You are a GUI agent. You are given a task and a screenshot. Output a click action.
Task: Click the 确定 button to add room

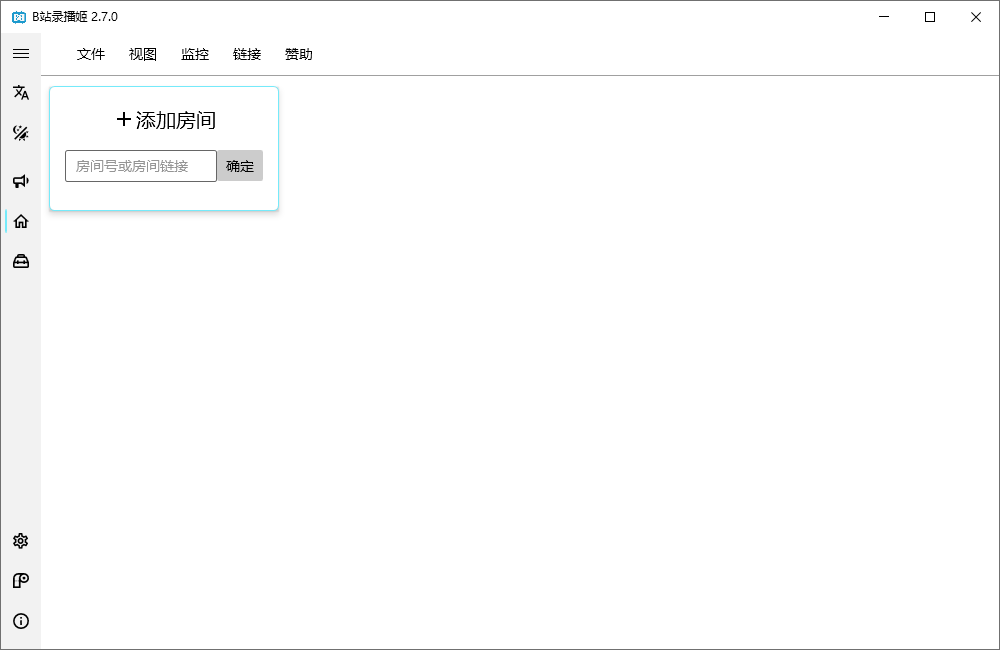[x=240, y=166]
